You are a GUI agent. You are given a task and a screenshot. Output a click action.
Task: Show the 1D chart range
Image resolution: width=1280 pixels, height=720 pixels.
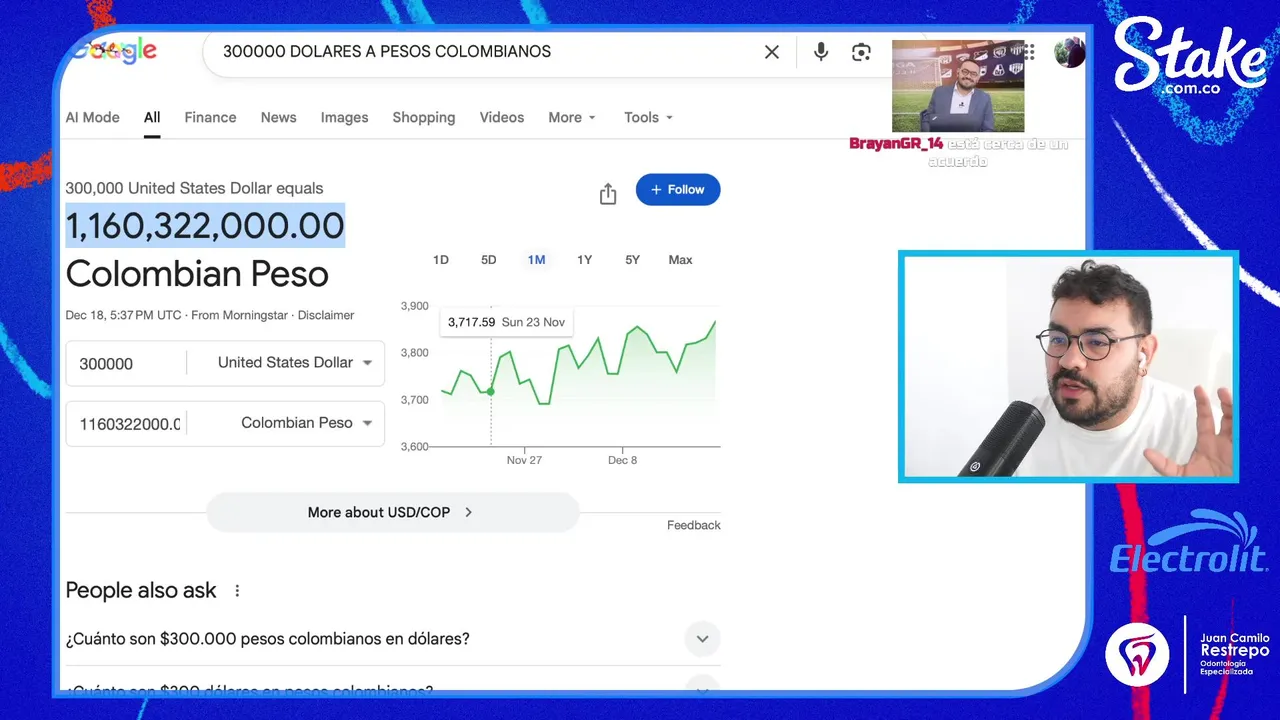(x=440, y=260)
